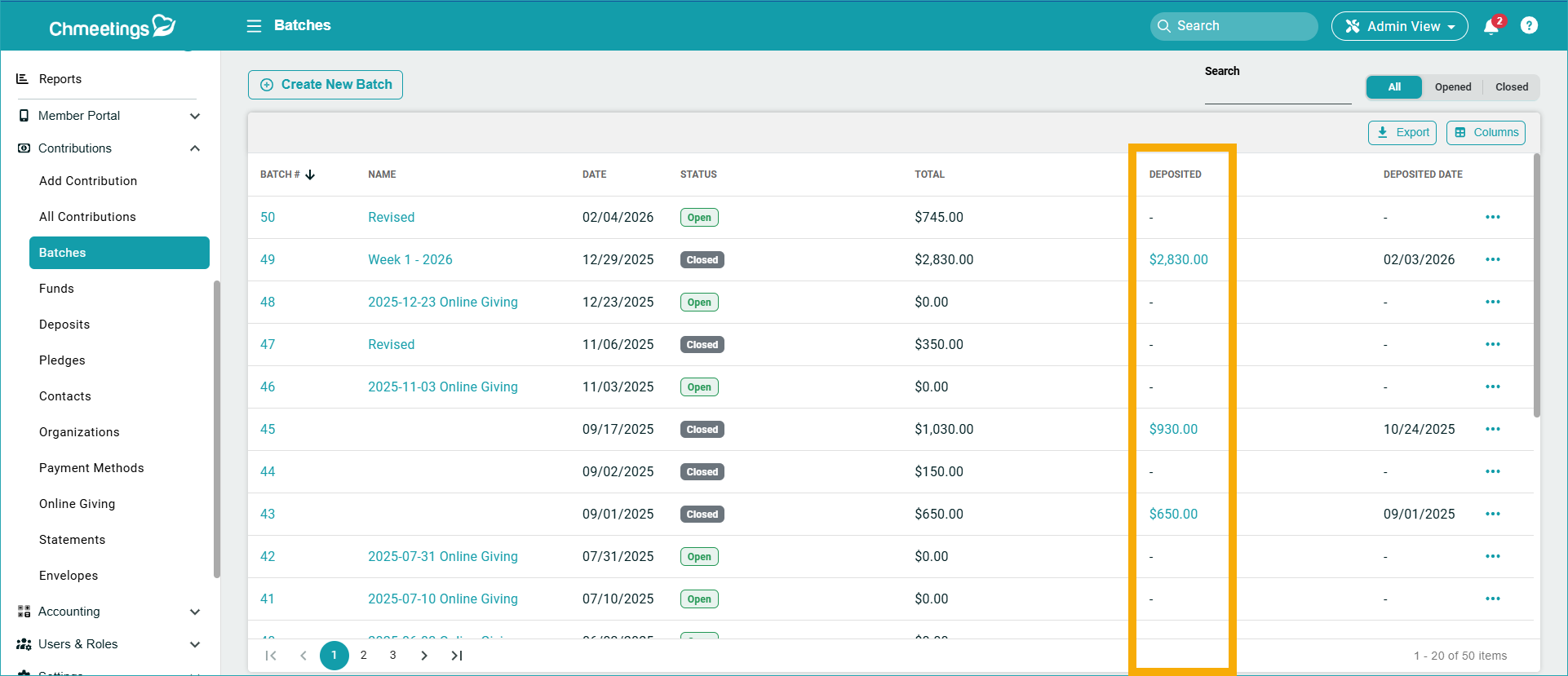
Task: Click the Reports icon in sidebar
Action: (x=23, y=79)
